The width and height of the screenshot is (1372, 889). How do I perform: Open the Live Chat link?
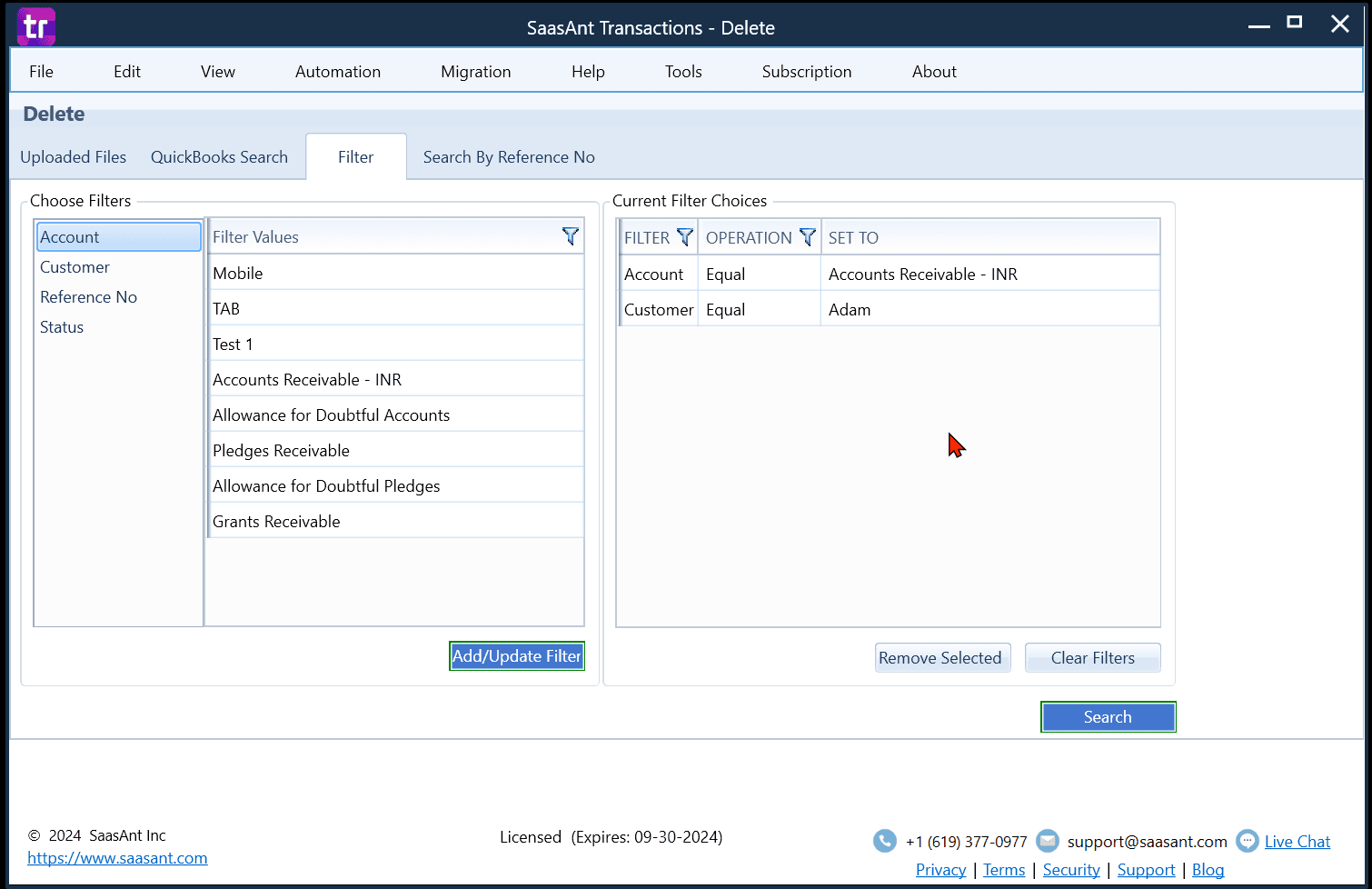pos(1297,842)
